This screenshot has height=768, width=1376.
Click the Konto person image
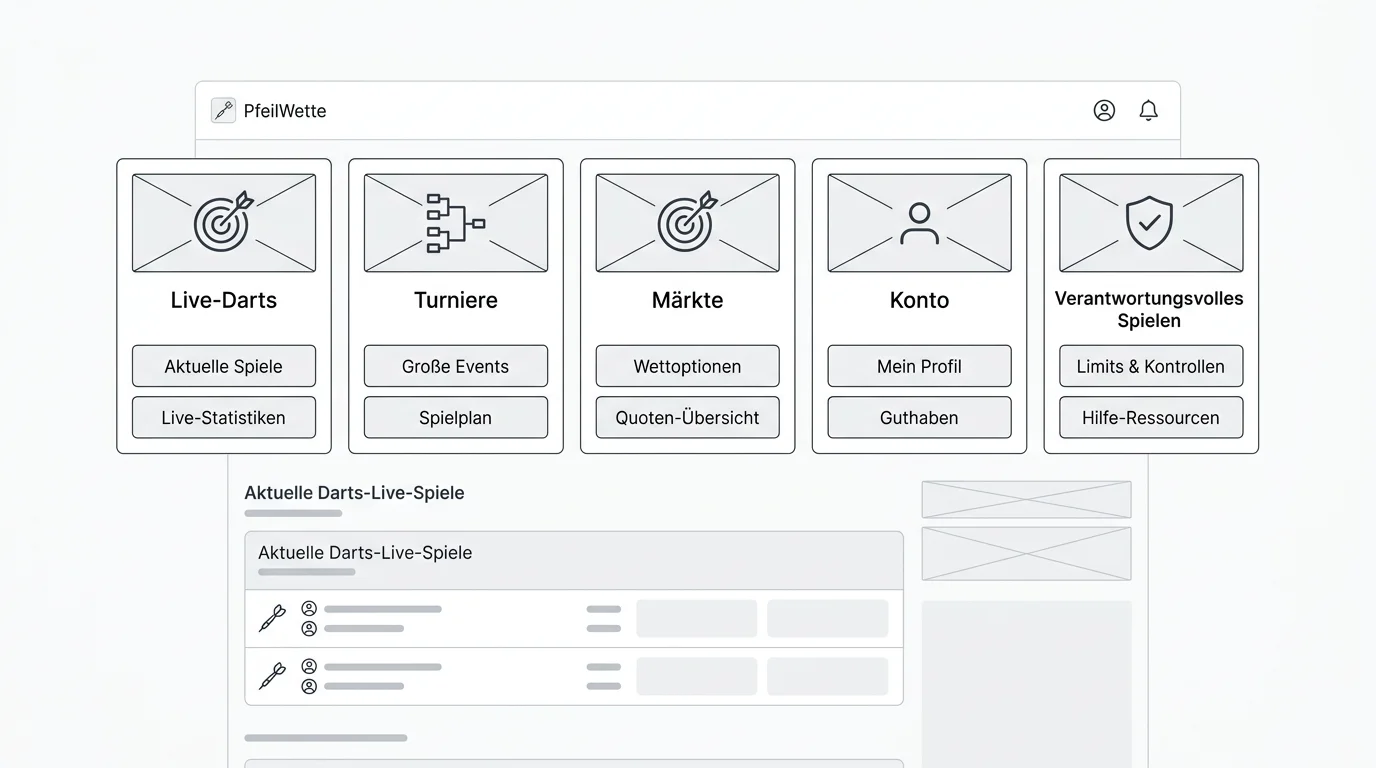point(919,223)
